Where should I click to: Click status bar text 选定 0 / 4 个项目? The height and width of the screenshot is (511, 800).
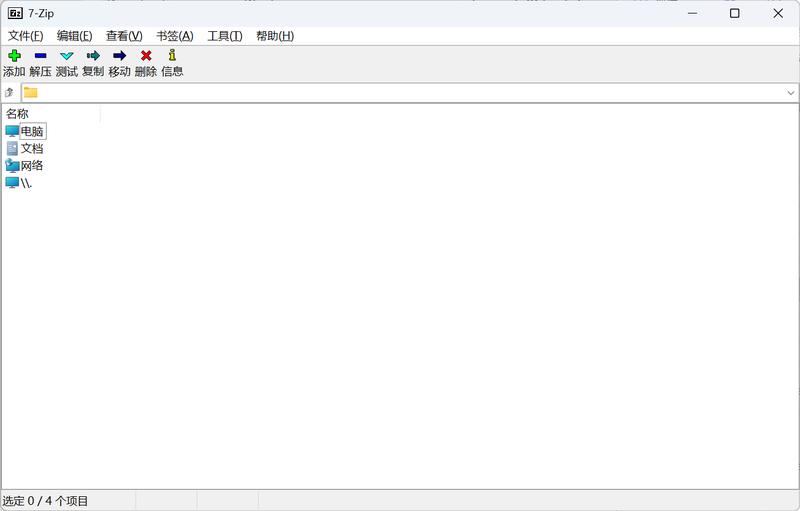click(45, 501)
